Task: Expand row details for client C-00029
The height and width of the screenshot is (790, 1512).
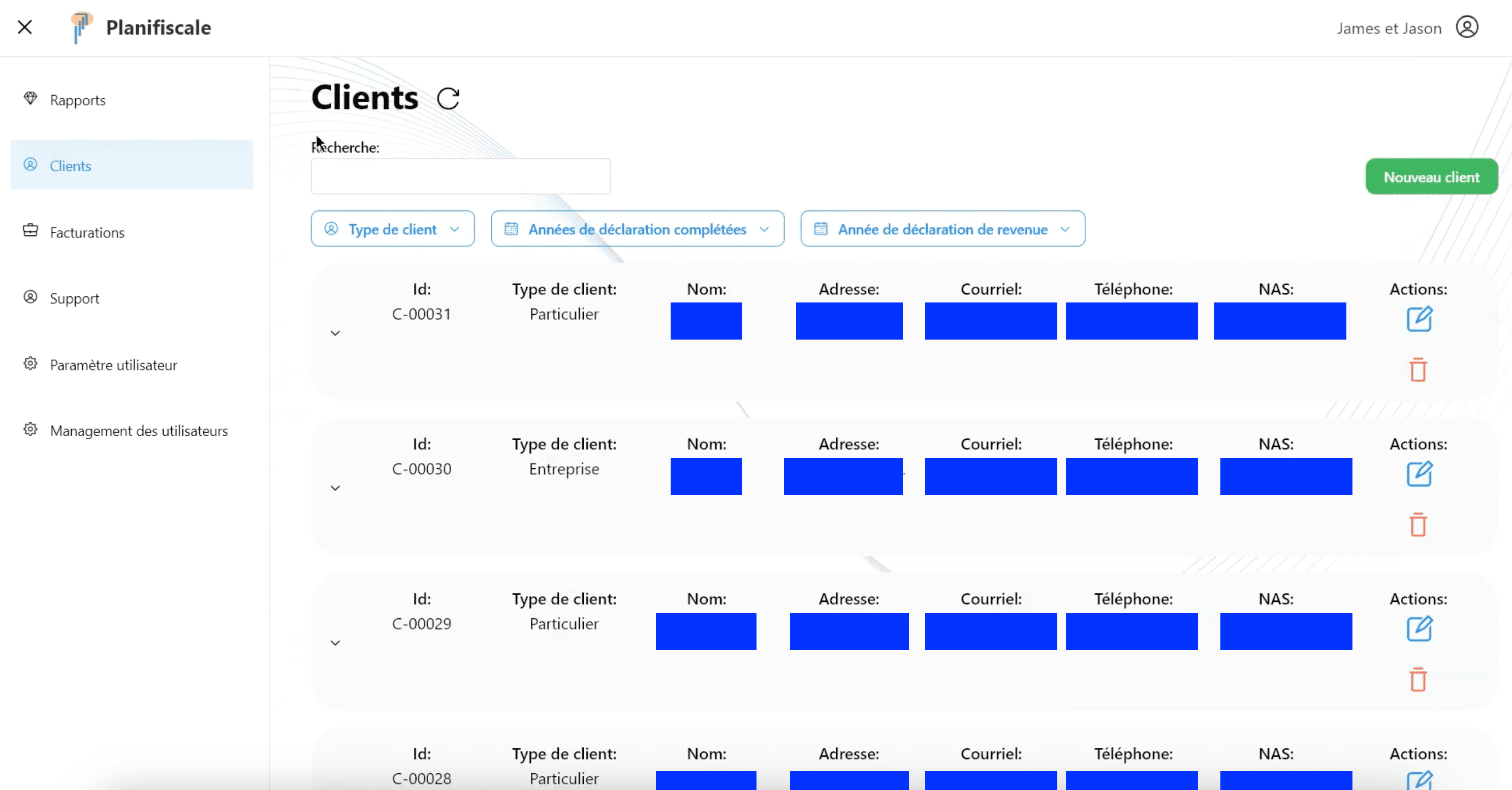Action: pyautogui.click(x=335, y=643)
